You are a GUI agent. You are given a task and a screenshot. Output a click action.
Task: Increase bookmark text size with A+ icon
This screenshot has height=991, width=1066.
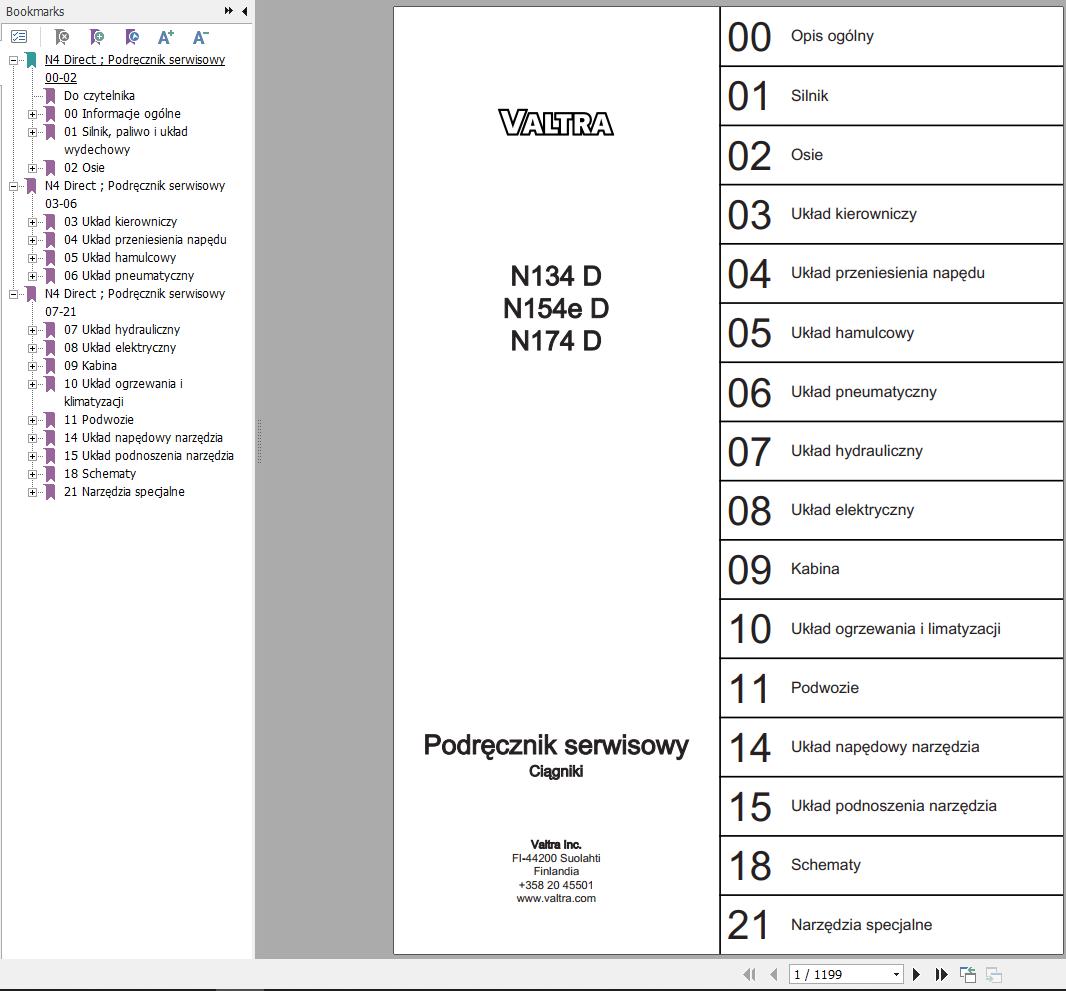(165, 36)
